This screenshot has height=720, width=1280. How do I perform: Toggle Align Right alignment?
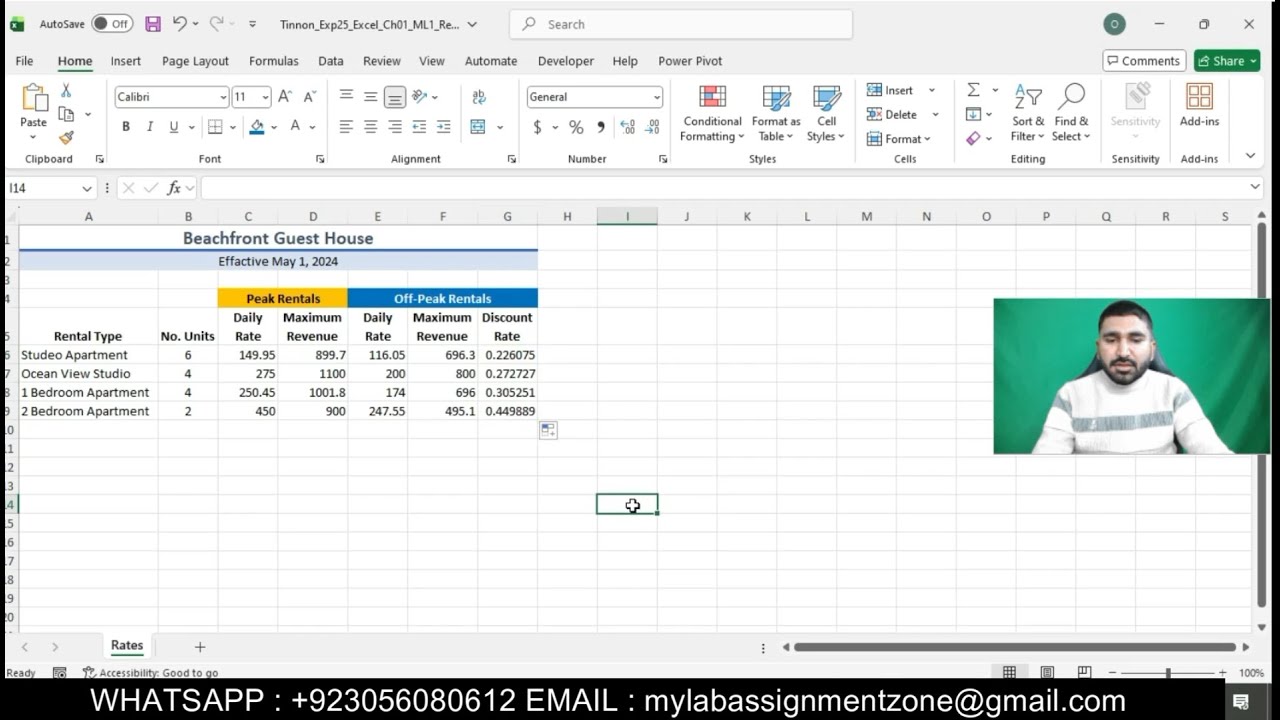pyautogui.click(x=395, y=127)
